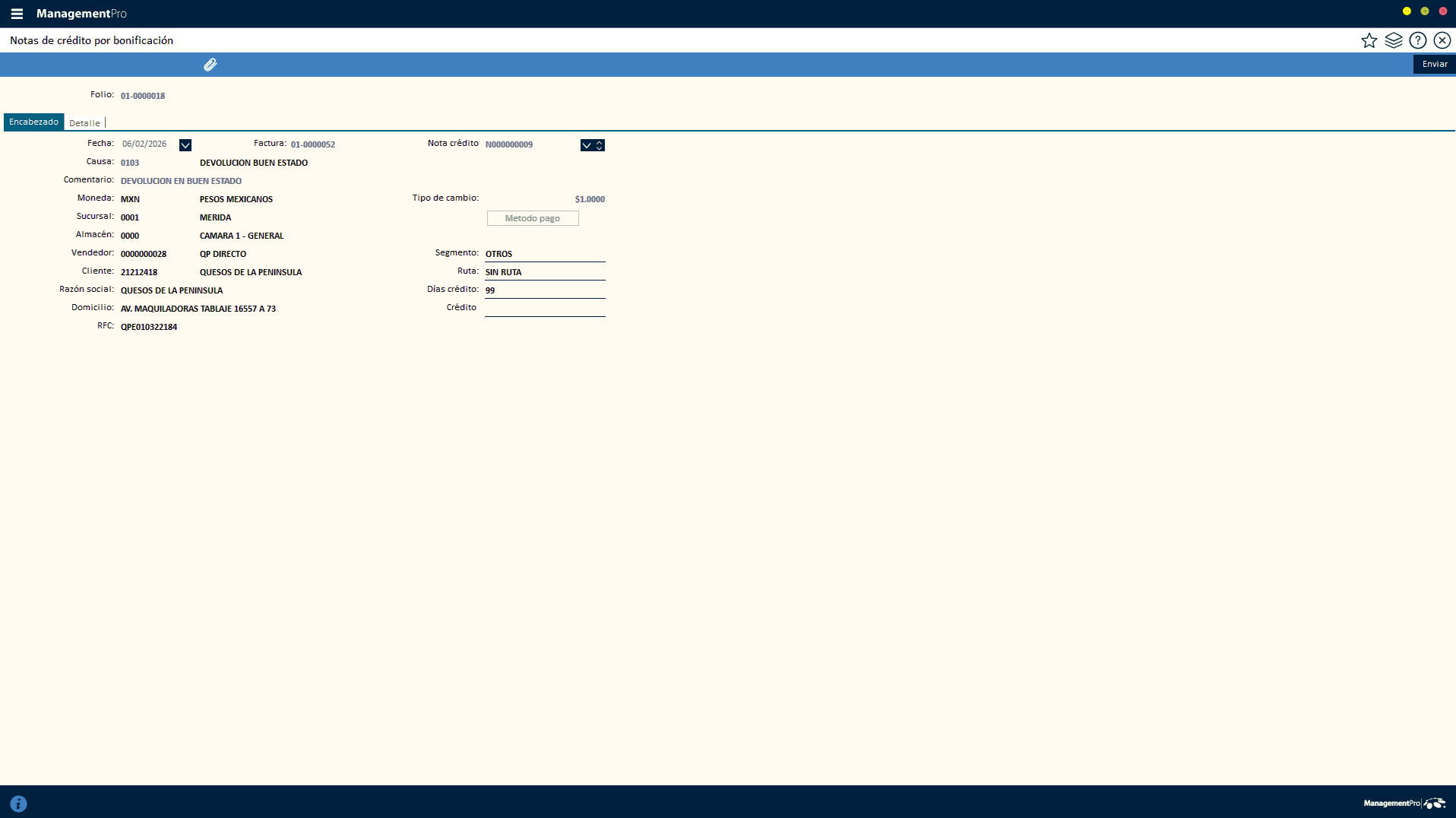Click the stacked layers icon
The height and width of the screenshot is (818, 1456).
tap(1393, 41)
